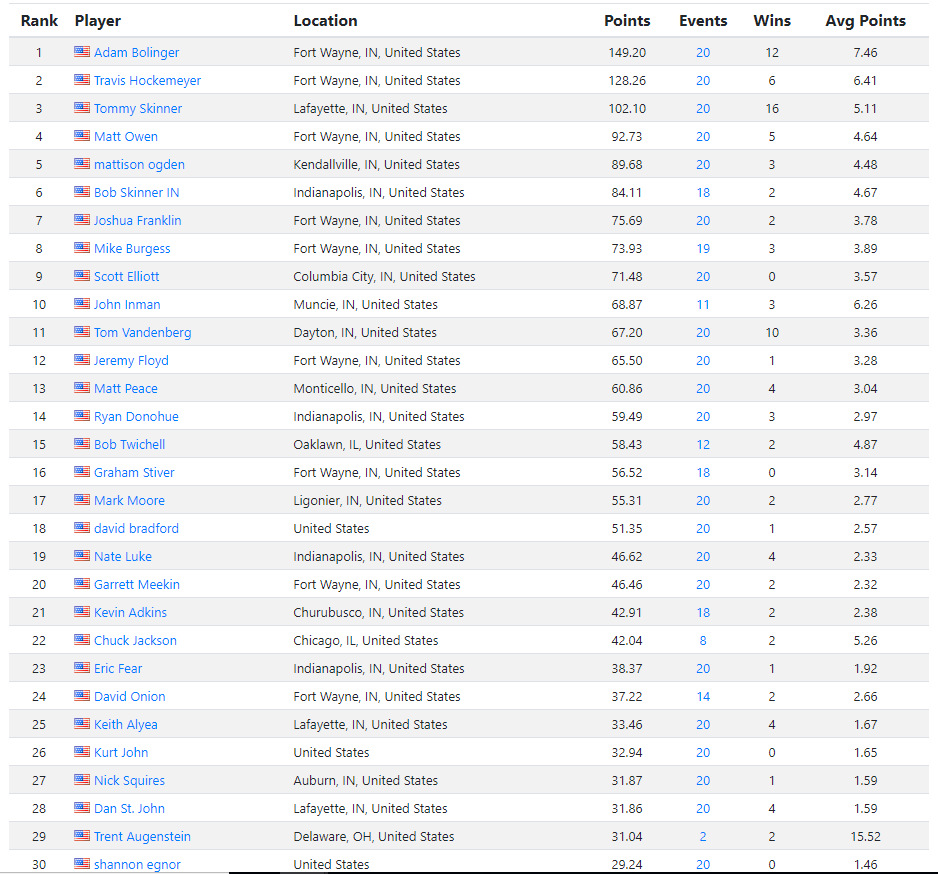Open David Onion's 14 events link
This screenshot has width=938, height=874.
(703, 696)
